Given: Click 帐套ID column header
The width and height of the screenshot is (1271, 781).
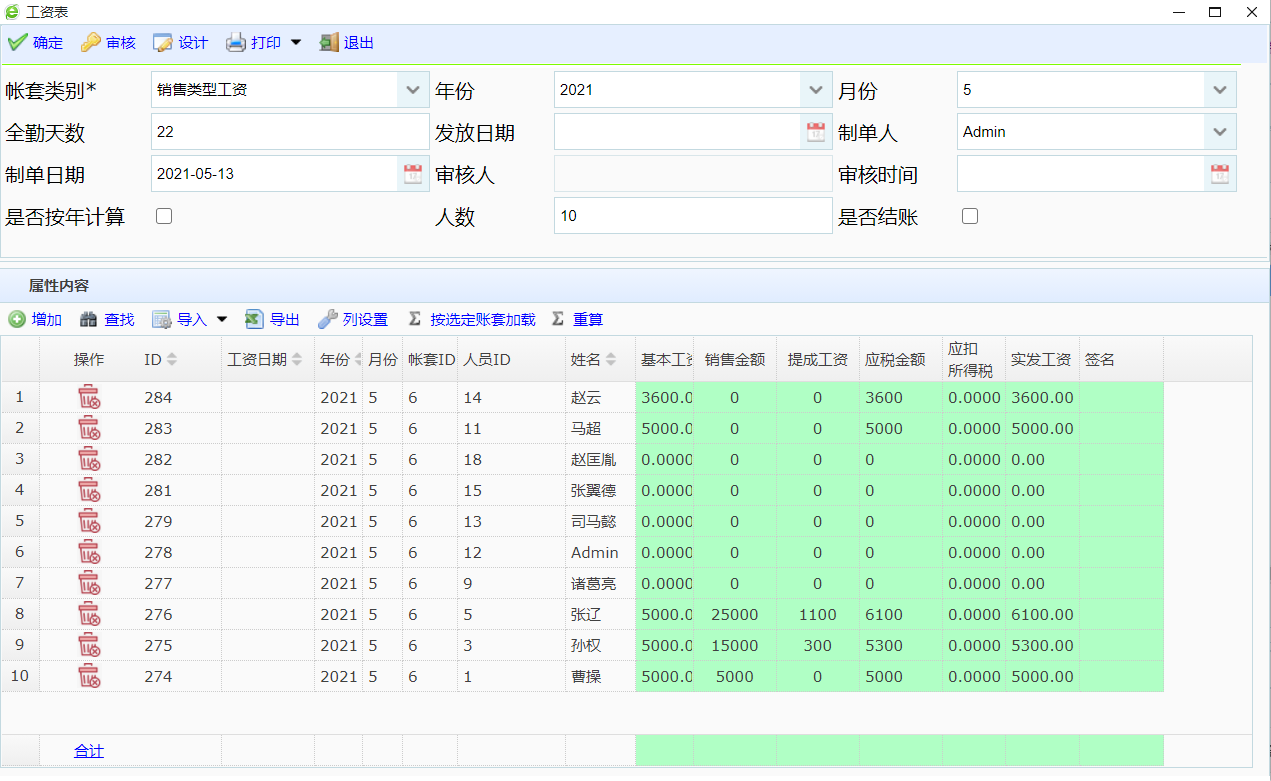Looking at the screenshot, I should (x=431, y=360).
